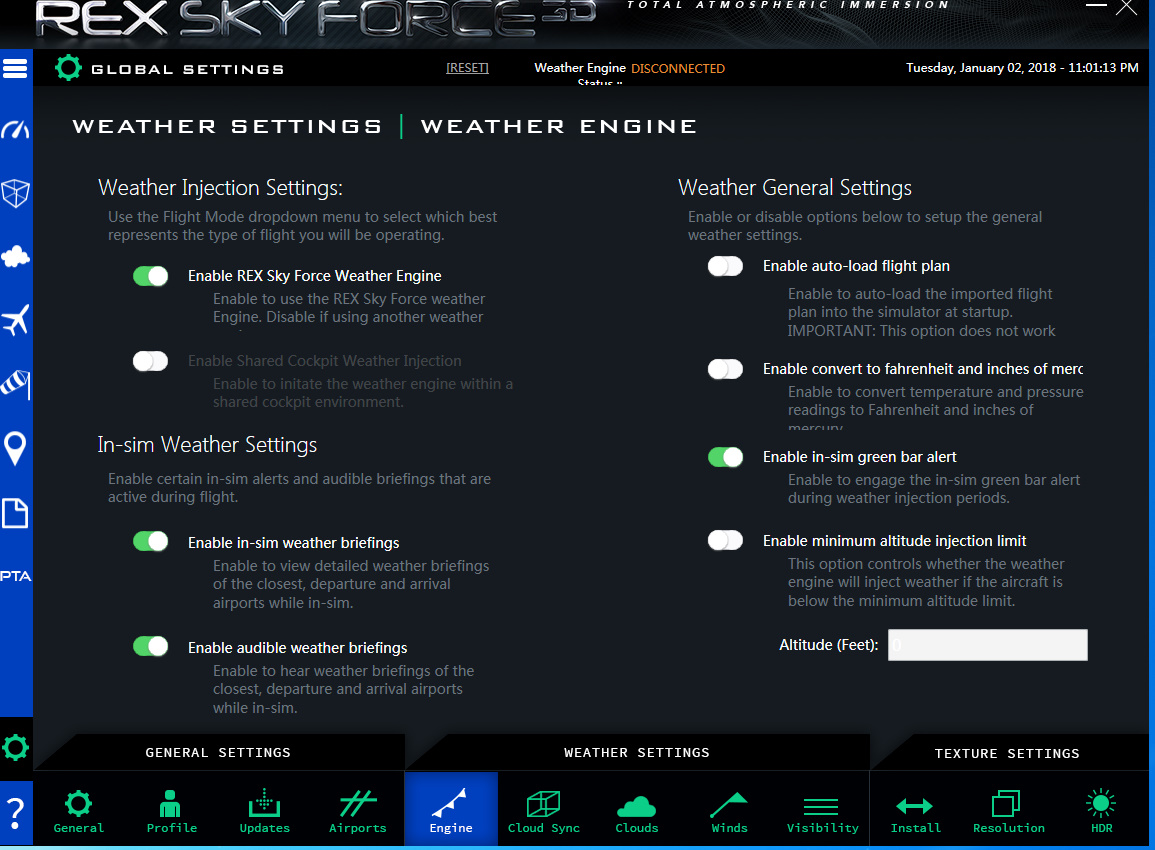This screenshot has width=1155, height=850.
Task: Open the 3D cube sidebar icon
Action: pyautogui.click(x=15, y=194)
